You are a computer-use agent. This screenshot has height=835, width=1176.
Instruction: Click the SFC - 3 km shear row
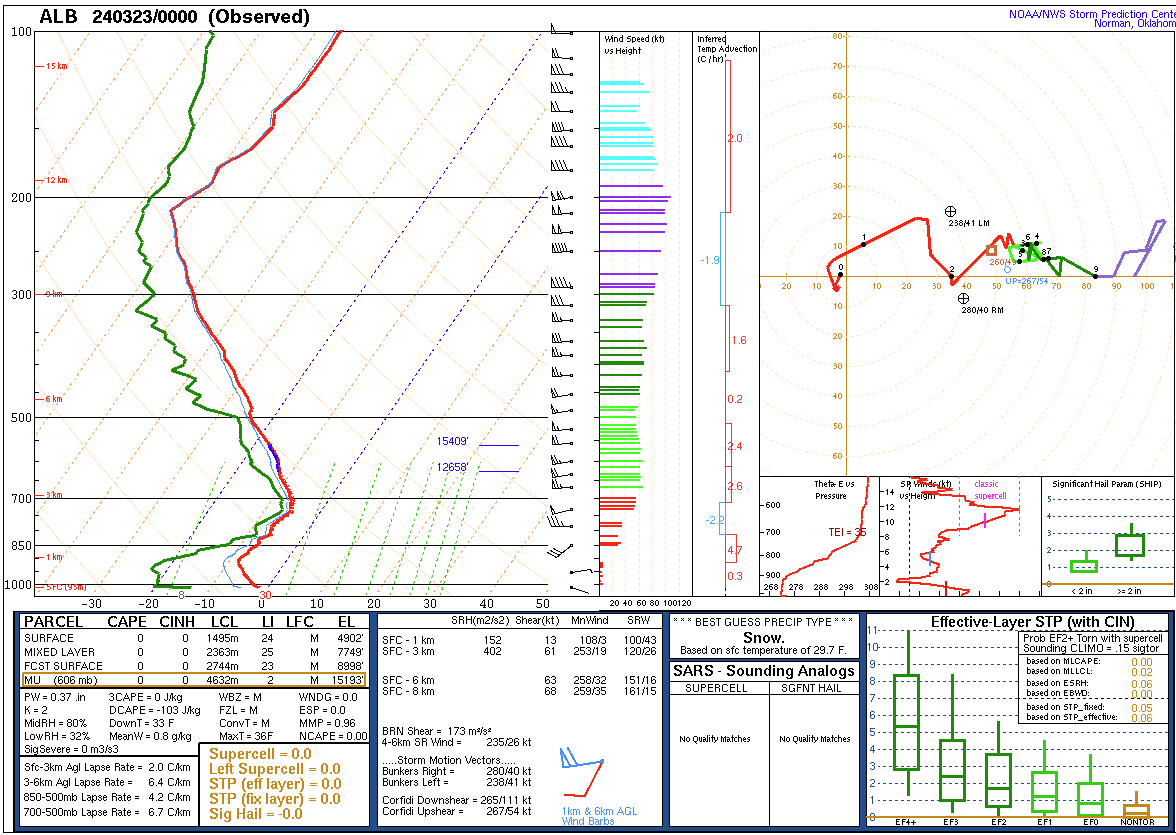(519, 651)
